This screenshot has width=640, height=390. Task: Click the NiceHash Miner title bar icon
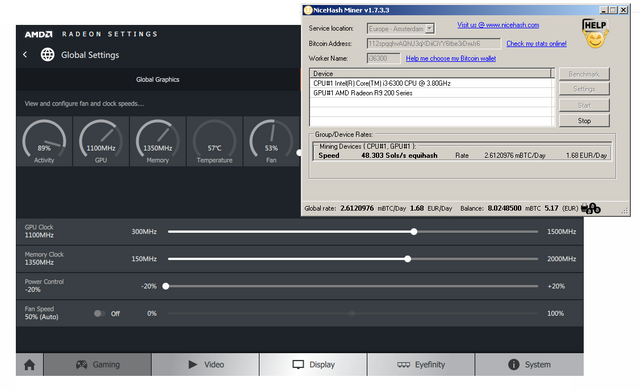(x=308, y=10)
